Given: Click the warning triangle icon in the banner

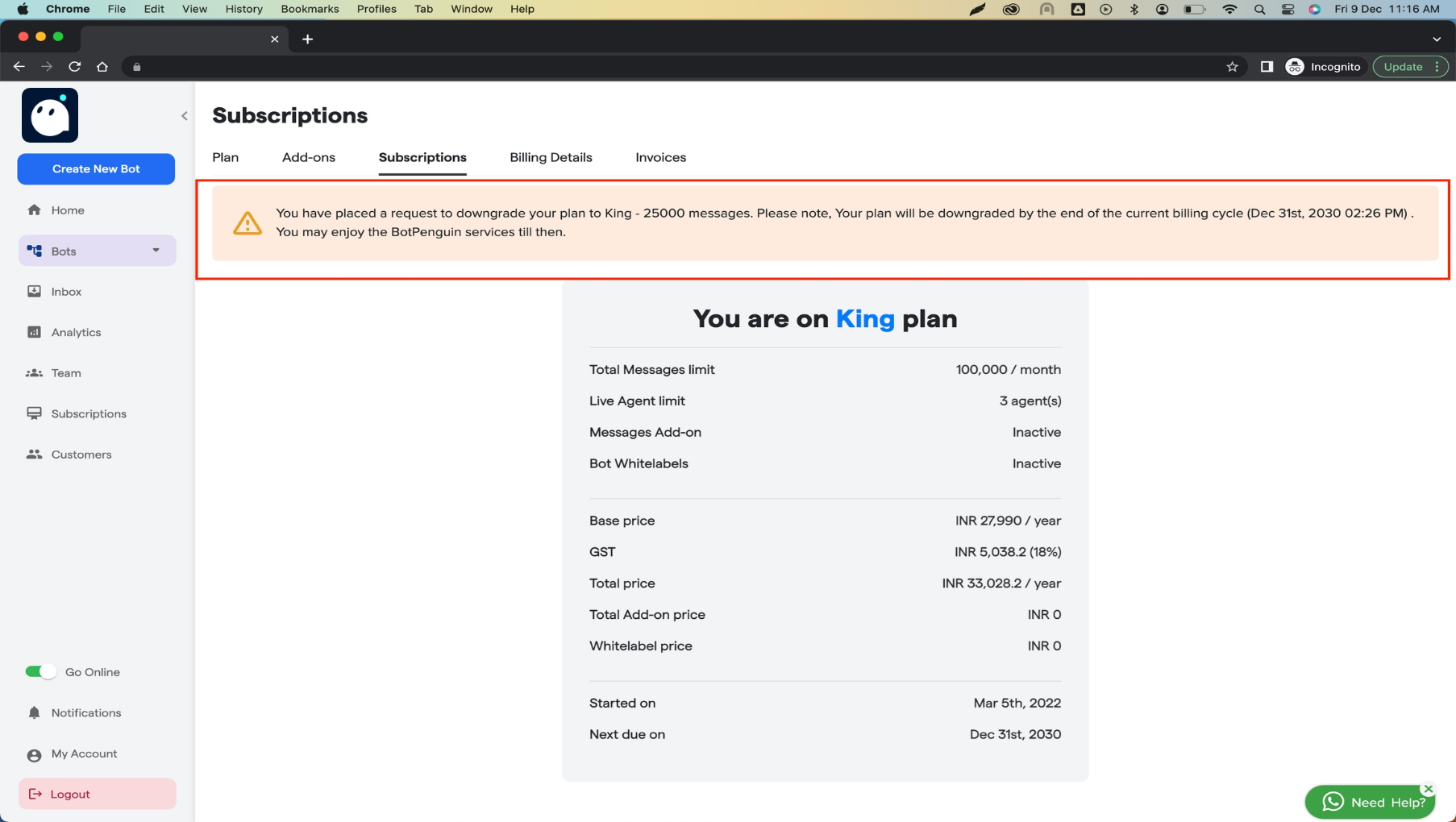Looking at the screenshot, I should 248,223.
